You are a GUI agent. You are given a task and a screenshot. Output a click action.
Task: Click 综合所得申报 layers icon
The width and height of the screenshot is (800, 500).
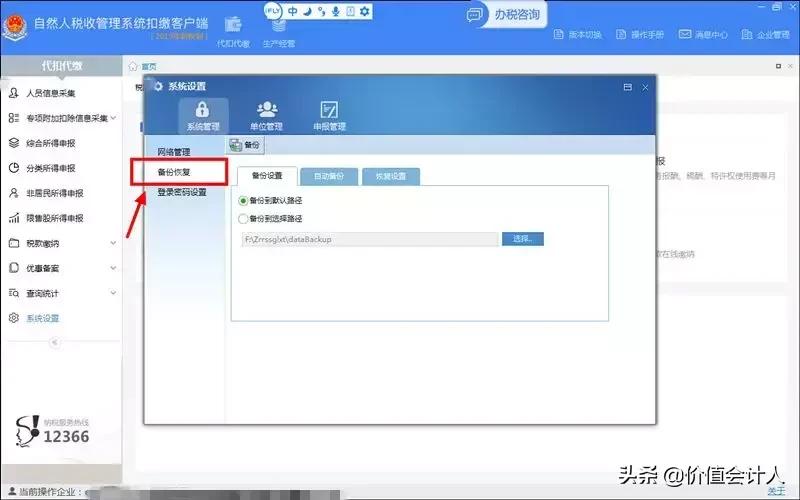(14, 143)
